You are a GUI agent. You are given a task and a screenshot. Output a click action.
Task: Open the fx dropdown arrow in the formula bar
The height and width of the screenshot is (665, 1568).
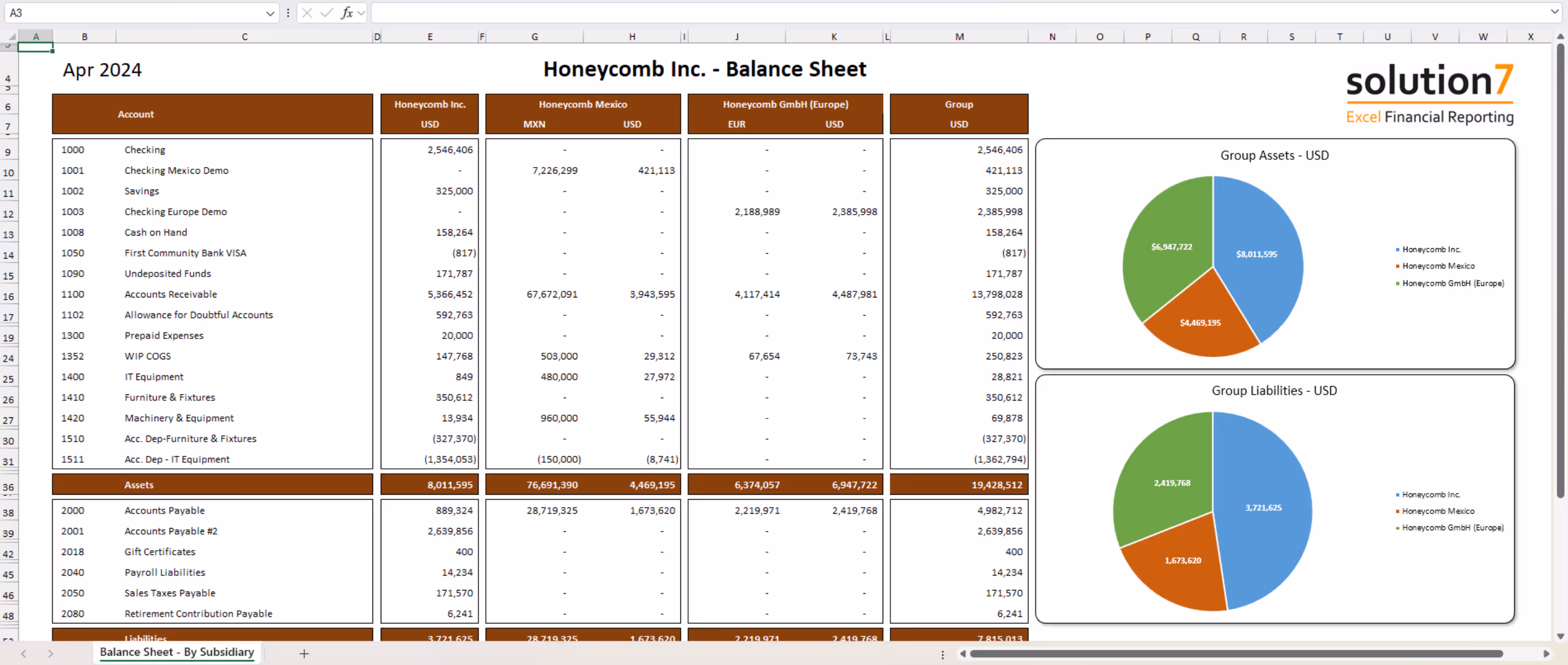(x=359, y=13)
